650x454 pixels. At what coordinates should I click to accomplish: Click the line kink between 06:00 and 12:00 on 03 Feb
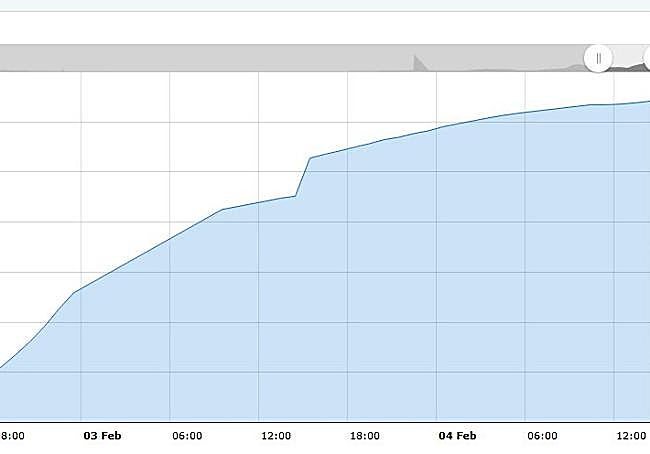coord(223,209)
